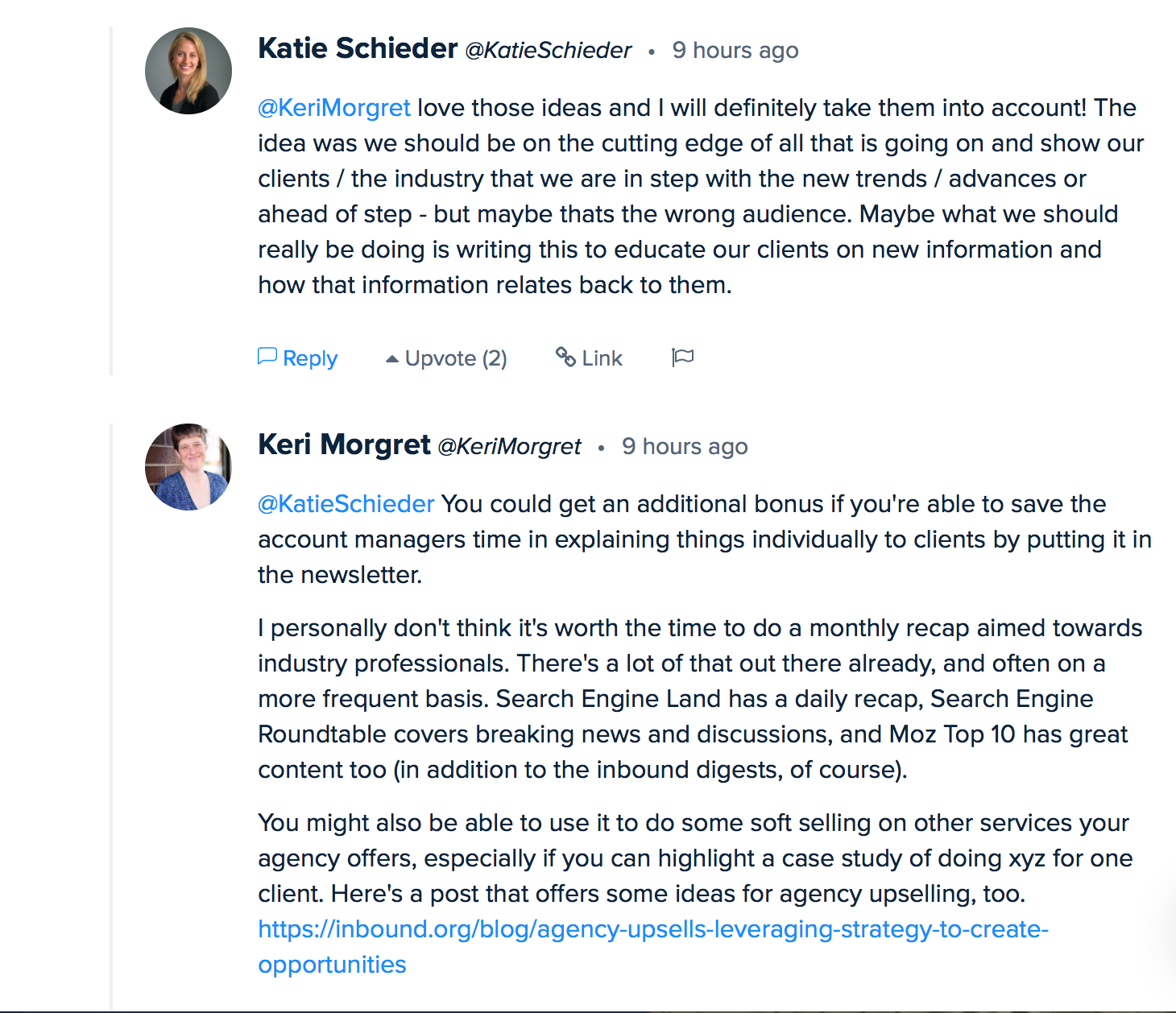The width and height of the screenshot is (1176, 1013).
Task: Click the "9 hours ago" timestamp on Katie's comment
Action: (735, 51)
